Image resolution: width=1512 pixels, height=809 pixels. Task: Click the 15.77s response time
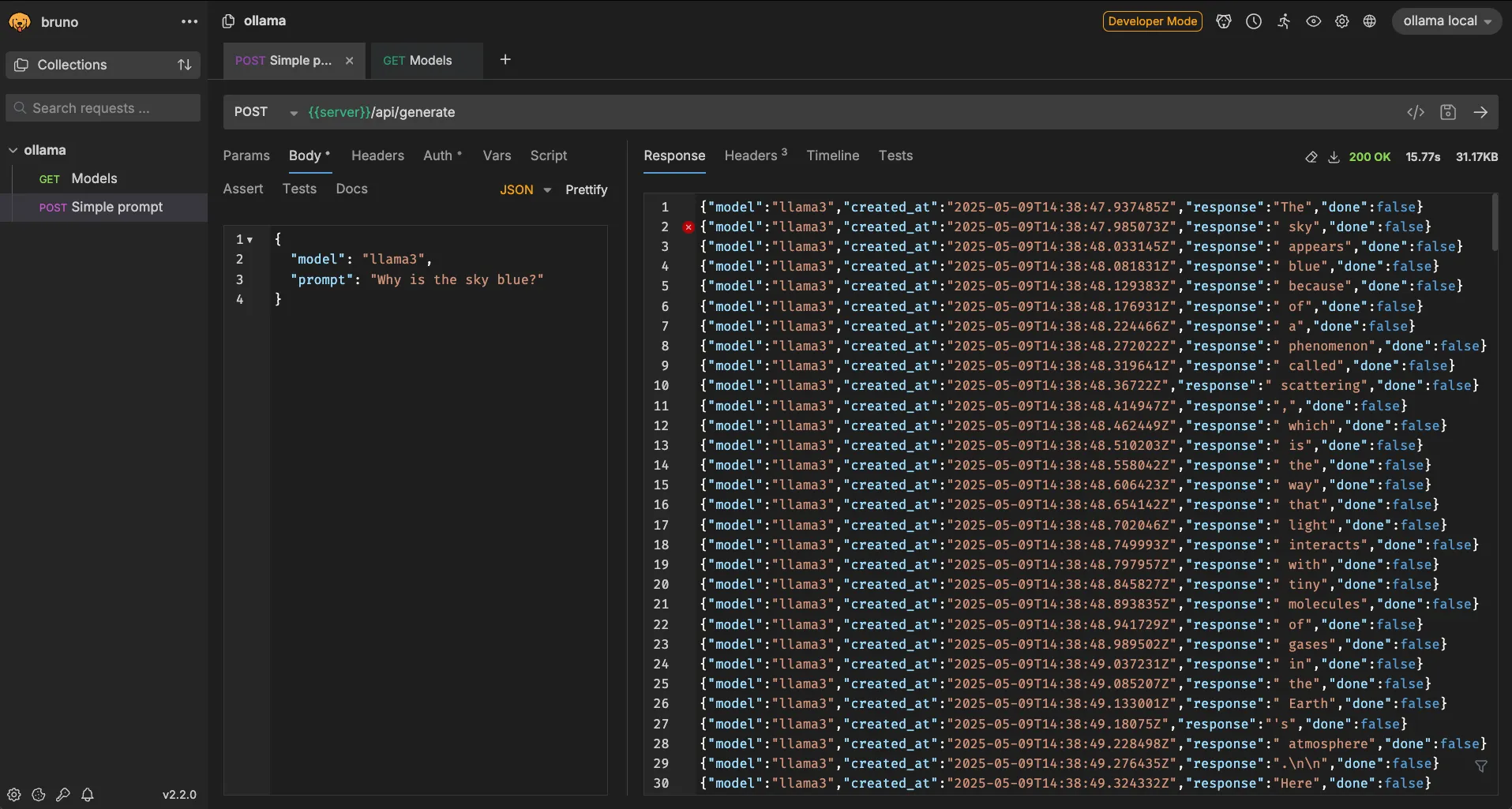click(x=1423, y=157)
